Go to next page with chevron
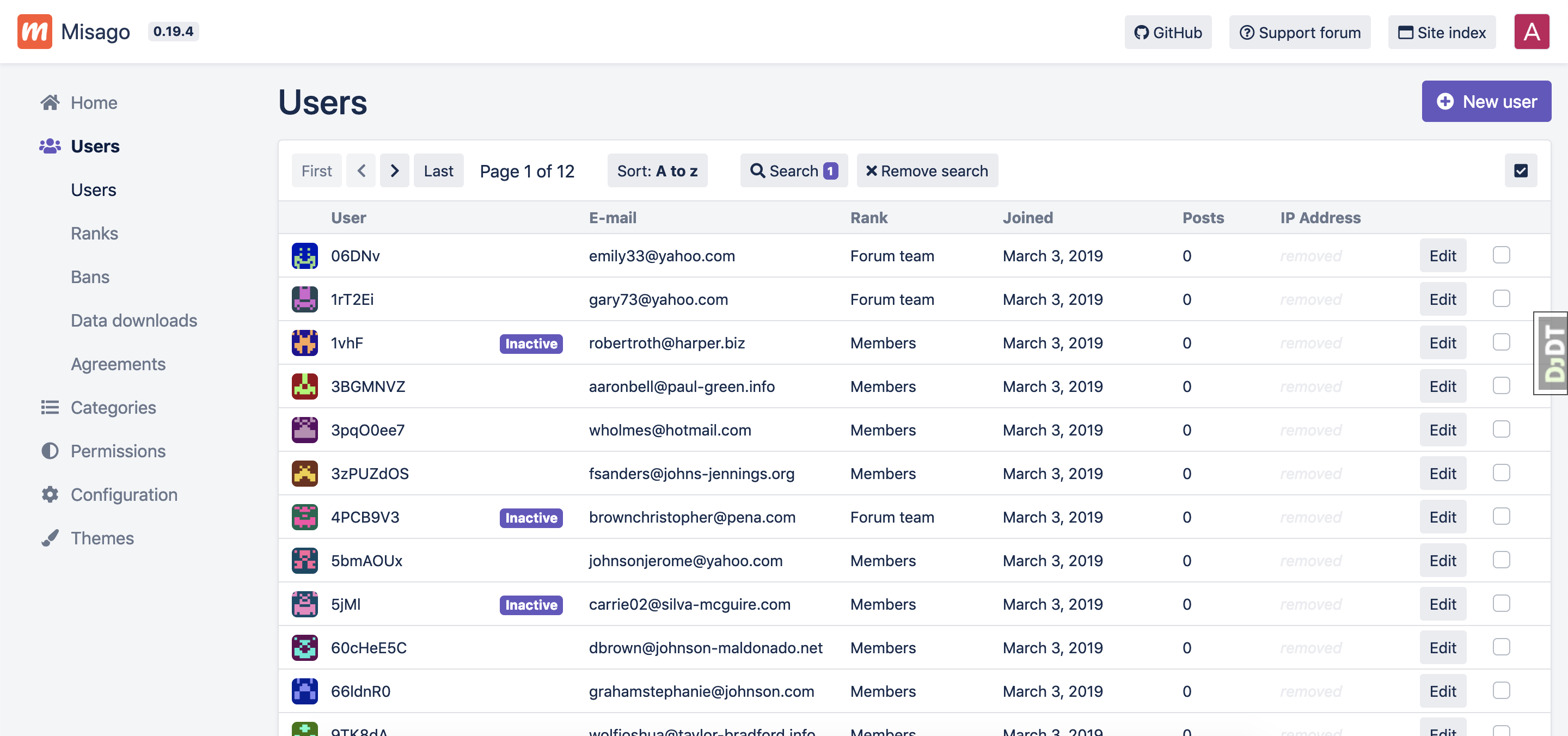 (394, 171)
